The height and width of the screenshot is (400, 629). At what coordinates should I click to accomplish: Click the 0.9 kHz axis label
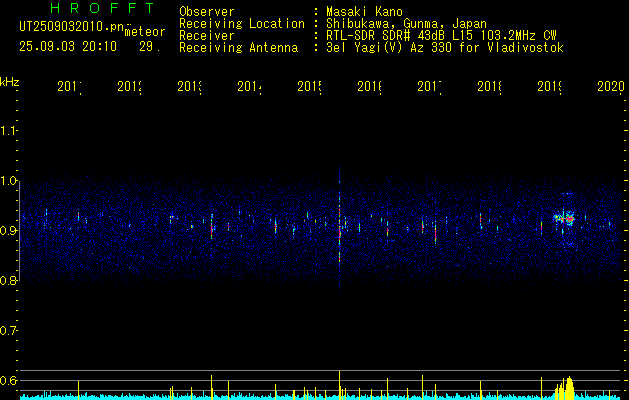pos(8,231)
